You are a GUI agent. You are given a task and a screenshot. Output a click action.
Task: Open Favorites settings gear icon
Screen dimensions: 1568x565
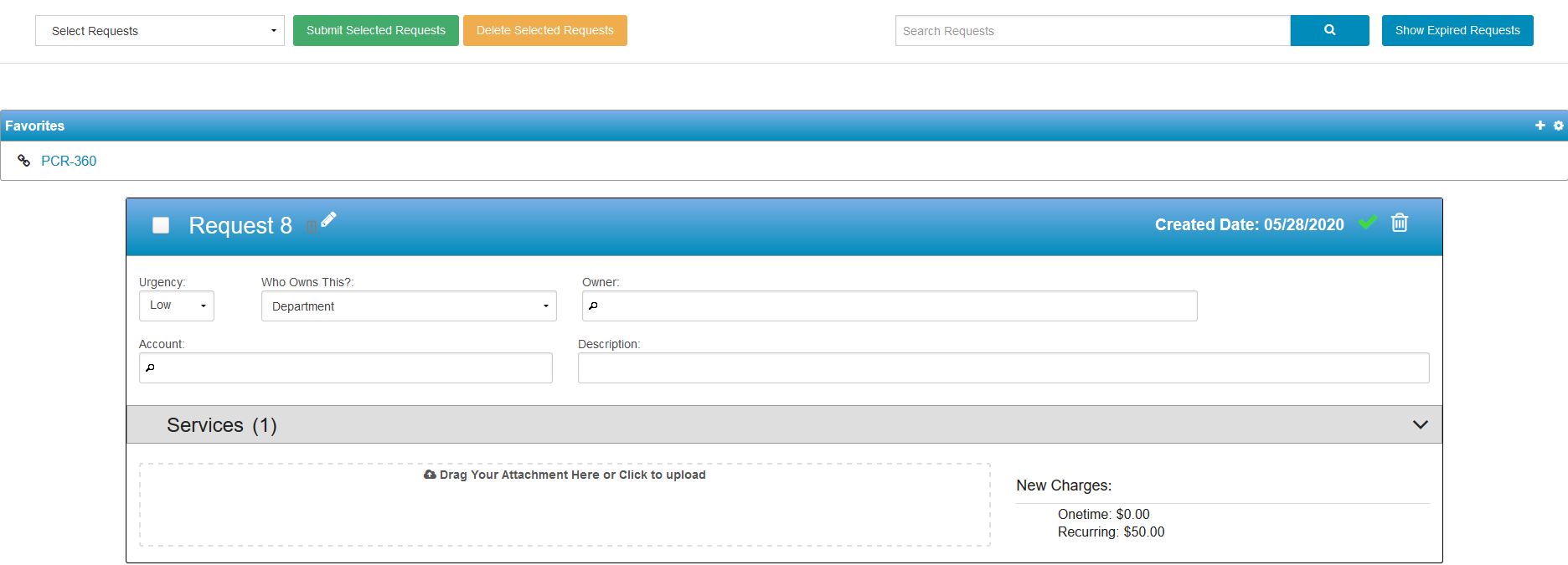[x=1558, y=126]
